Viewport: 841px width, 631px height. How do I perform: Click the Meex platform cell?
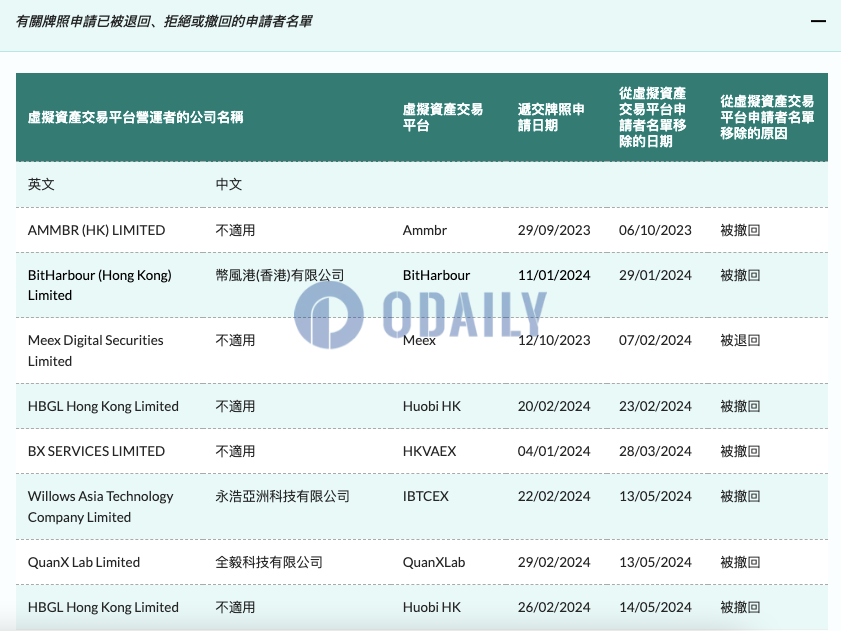(419, 340)
